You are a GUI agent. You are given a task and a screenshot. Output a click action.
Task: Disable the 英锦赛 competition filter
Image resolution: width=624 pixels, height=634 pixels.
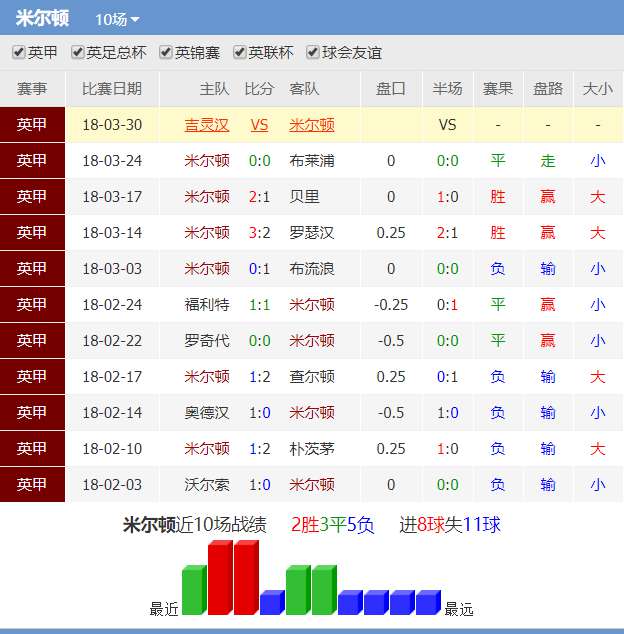166,53
